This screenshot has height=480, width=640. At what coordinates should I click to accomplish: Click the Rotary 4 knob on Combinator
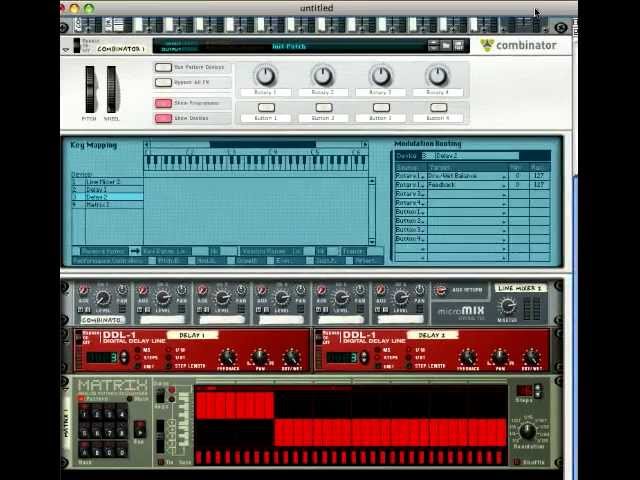pos(438,76)
